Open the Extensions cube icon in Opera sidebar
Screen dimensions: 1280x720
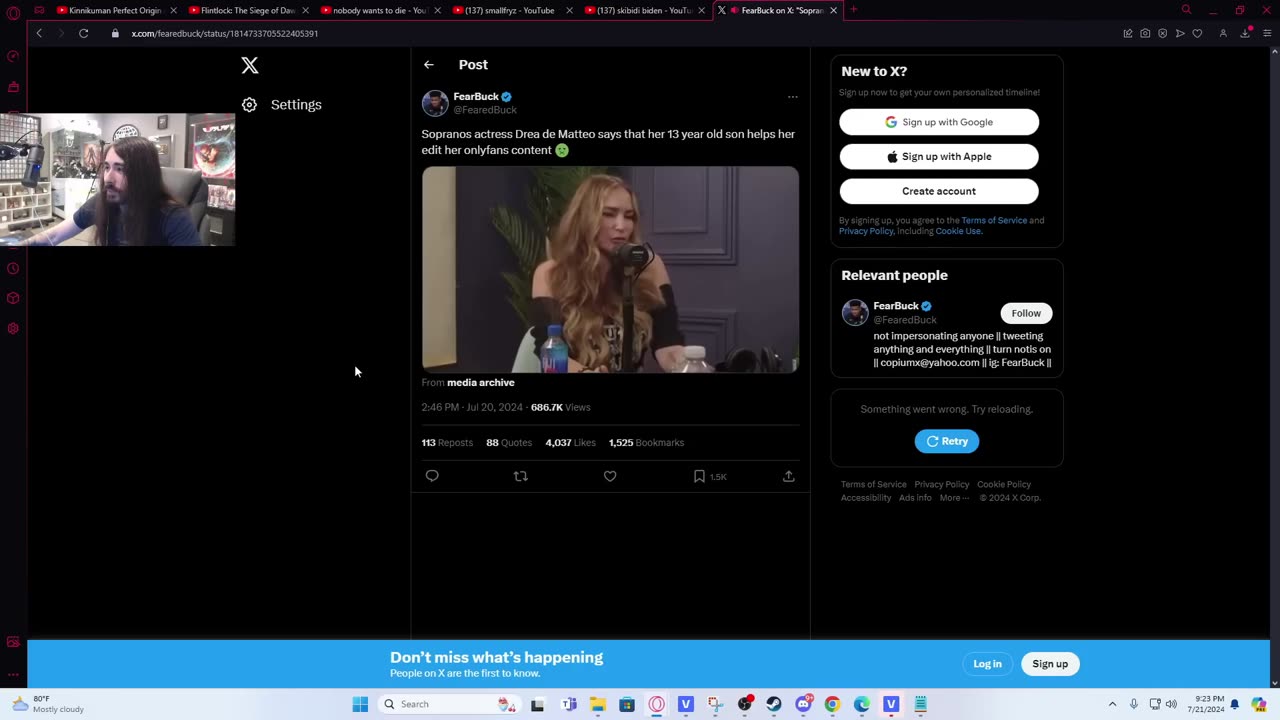13,298
